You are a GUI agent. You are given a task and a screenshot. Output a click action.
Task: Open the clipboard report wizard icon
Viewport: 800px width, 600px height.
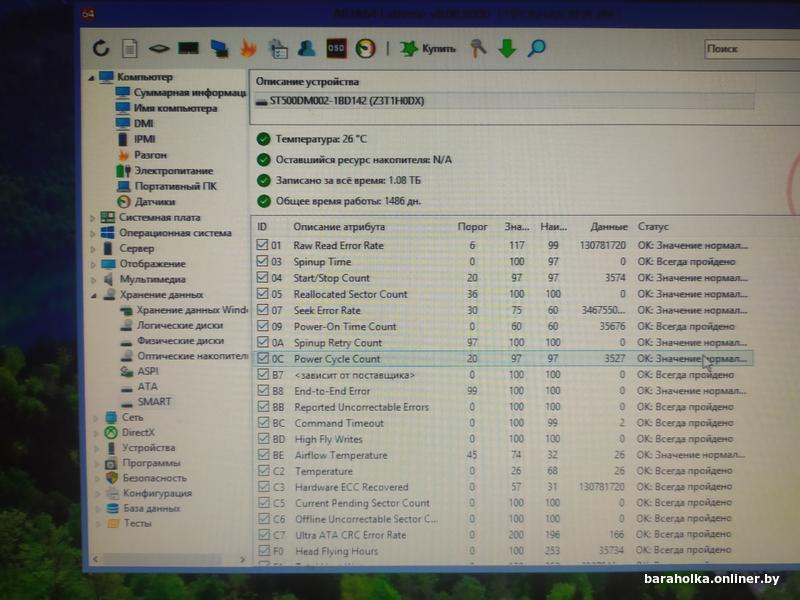tap(278, 48)
